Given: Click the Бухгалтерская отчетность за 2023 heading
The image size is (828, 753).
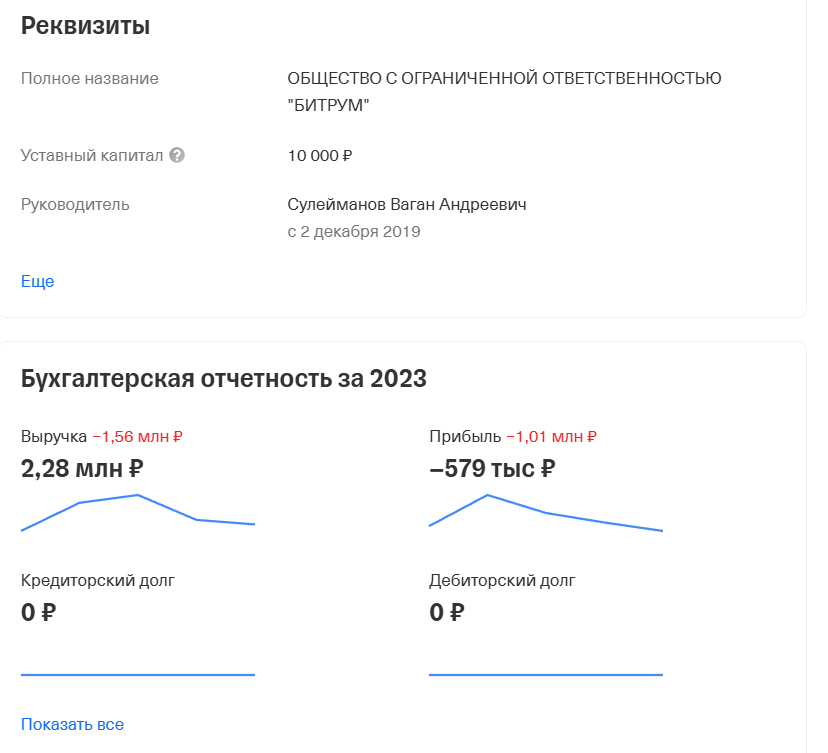Looking at the screenshot, I should [223, 379].
